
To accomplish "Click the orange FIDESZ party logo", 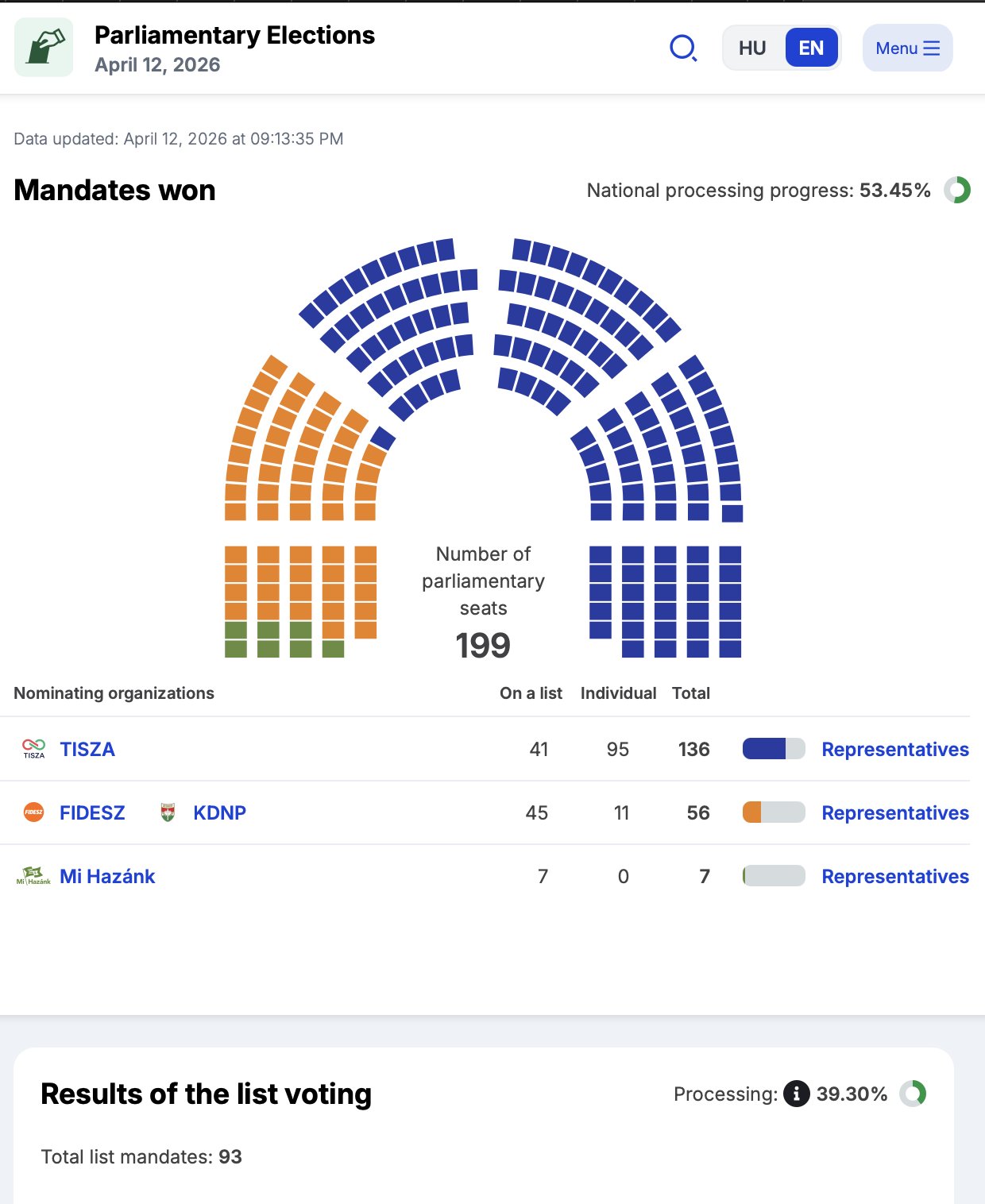I will (33, 812).
